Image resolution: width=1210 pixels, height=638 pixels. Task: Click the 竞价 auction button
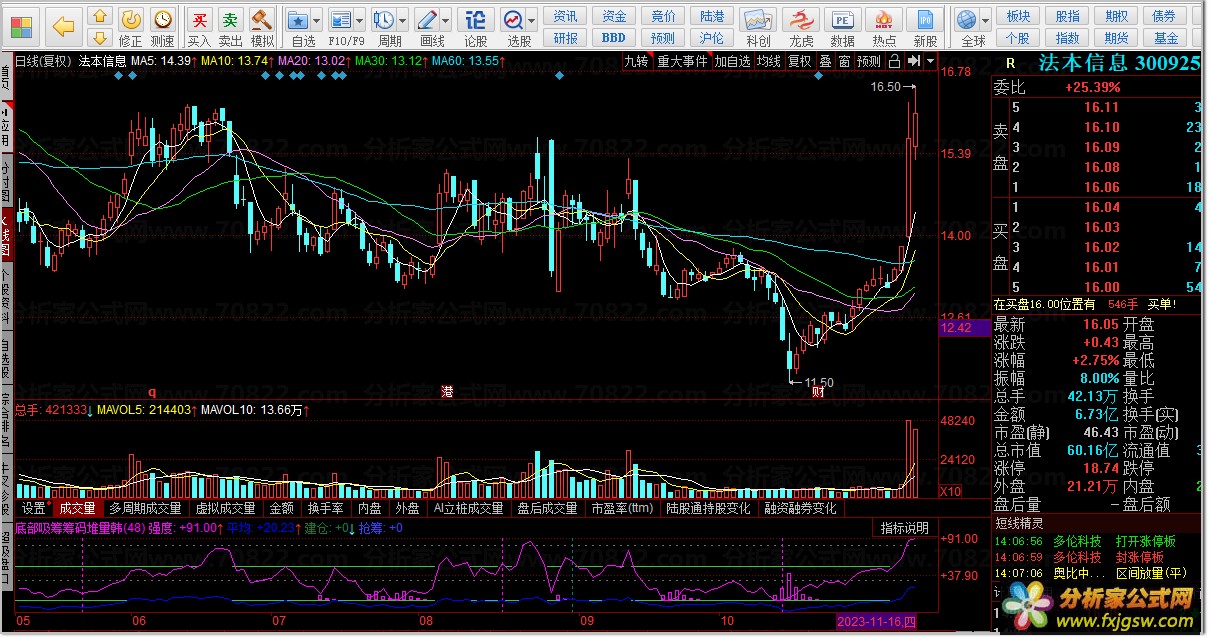click(x=663, y=16)
